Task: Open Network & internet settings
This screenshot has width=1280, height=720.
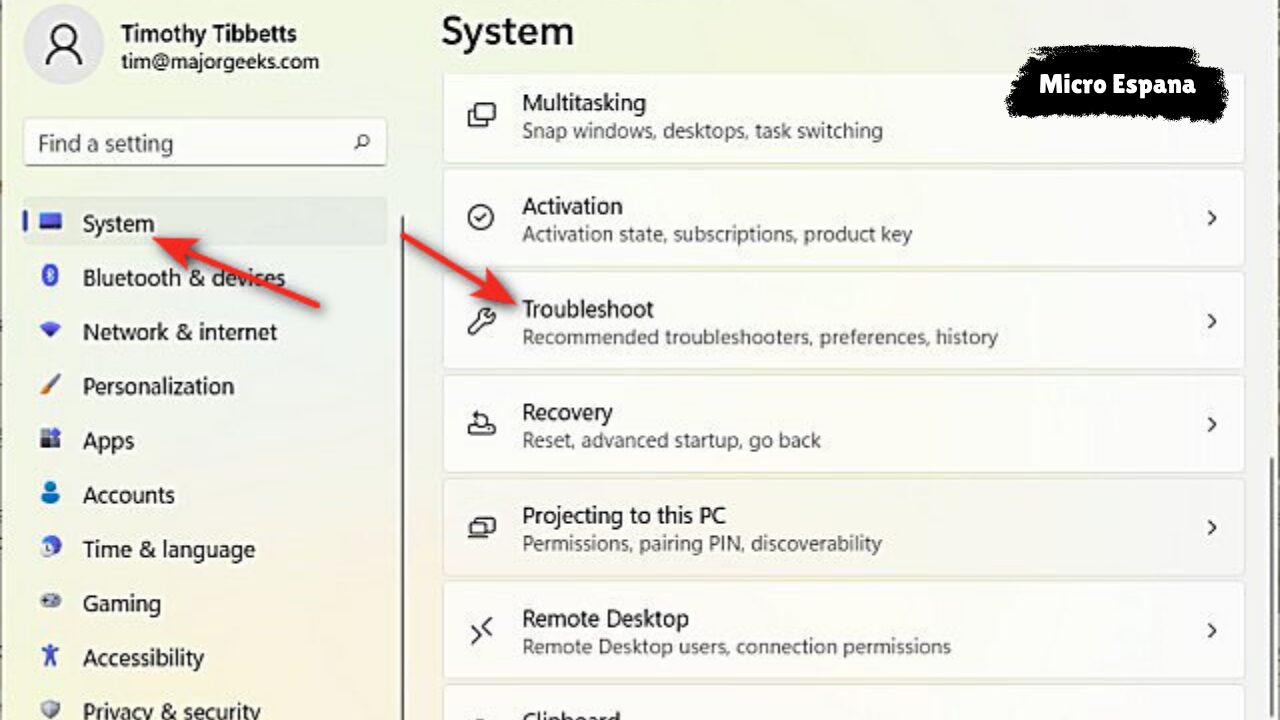Action: 180,332
